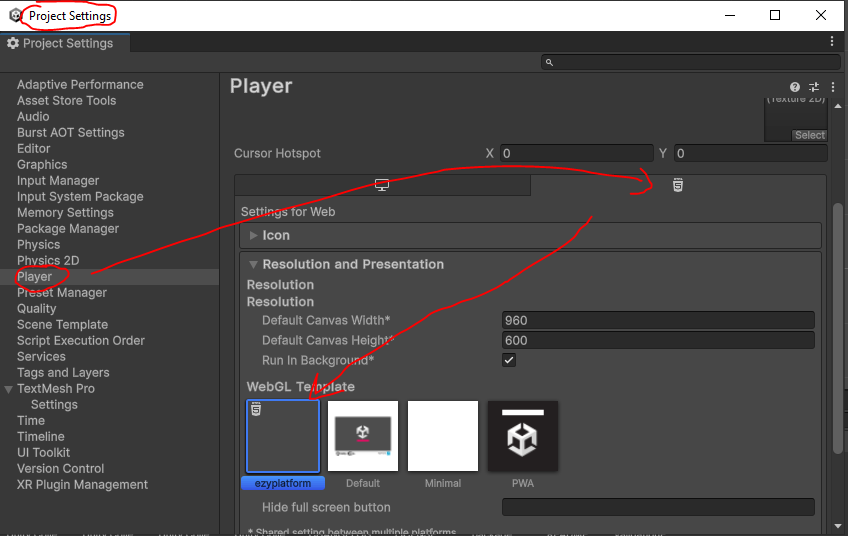848x536 pixels.
Task: Select the Default WebGL template
Action: coord(363,436)
